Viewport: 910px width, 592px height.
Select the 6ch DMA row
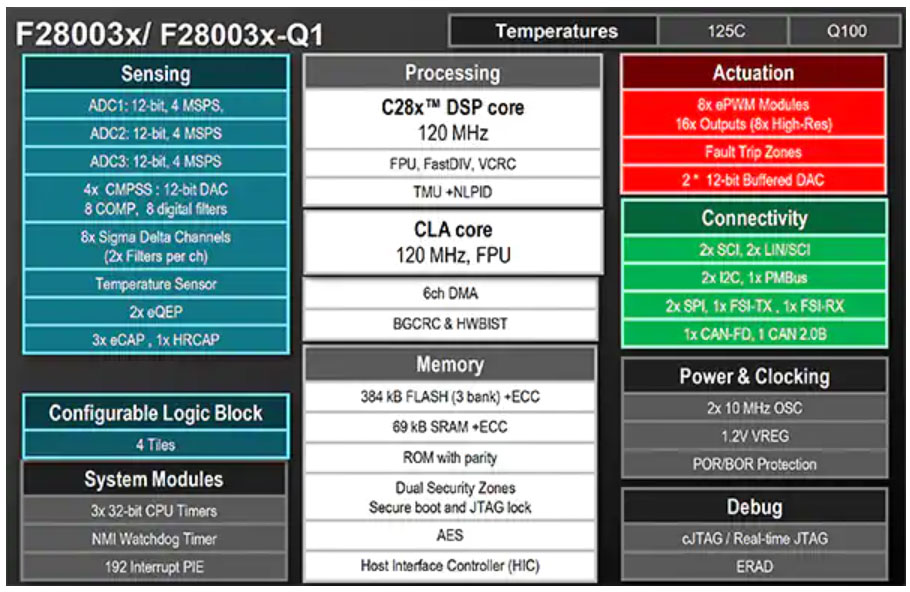point(450,294)
